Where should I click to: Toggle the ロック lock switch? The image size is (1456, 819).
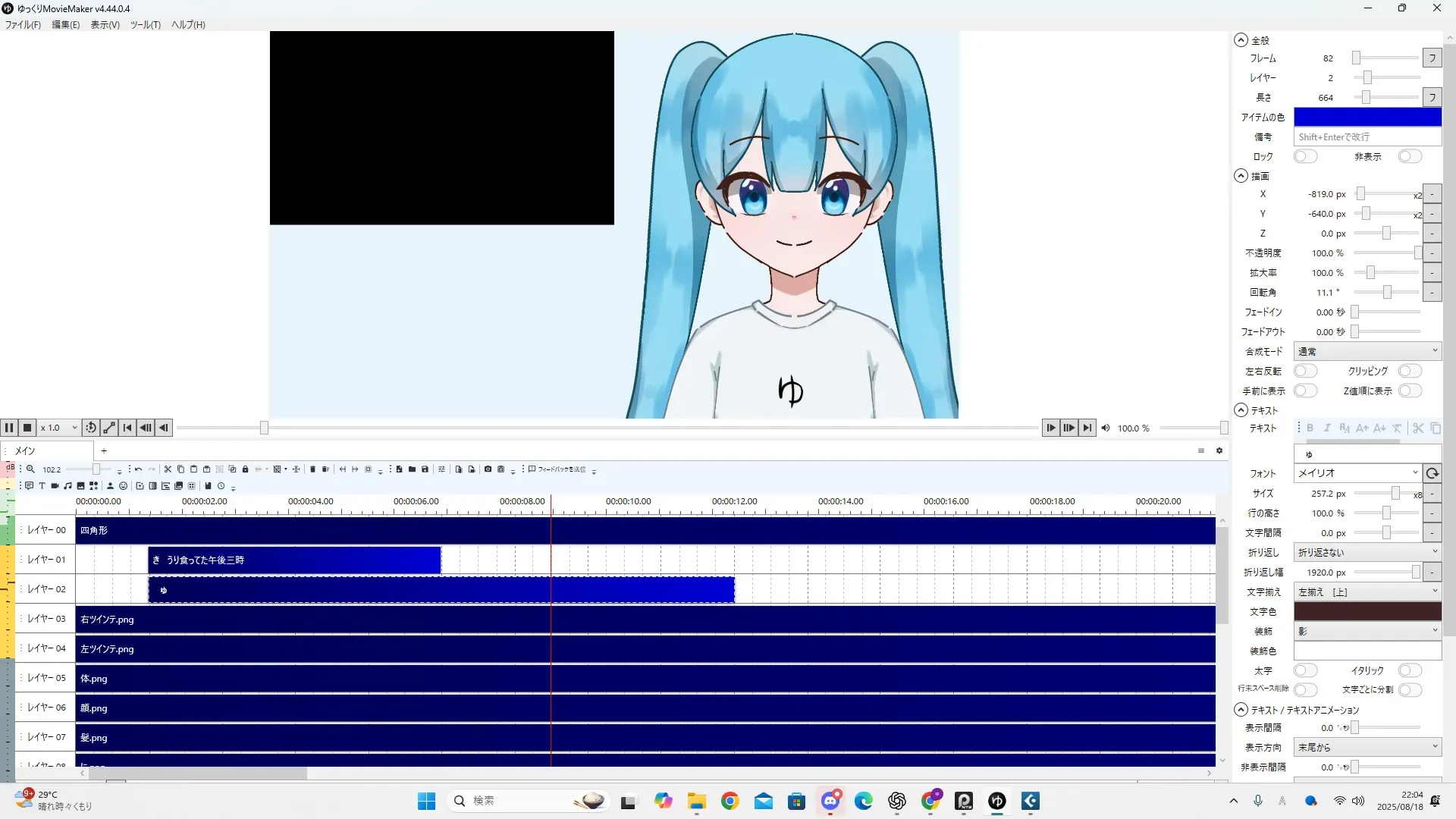coord(1305,157)
